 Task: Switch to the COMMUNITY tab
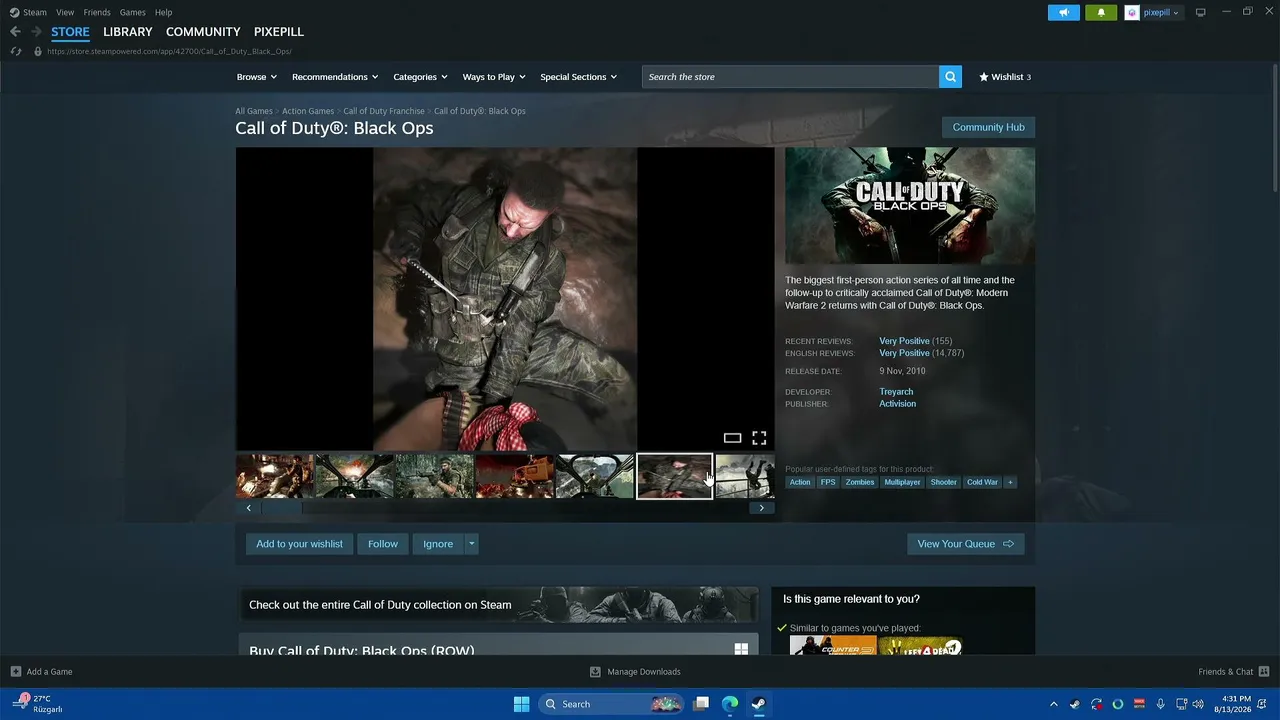point(203,32)
